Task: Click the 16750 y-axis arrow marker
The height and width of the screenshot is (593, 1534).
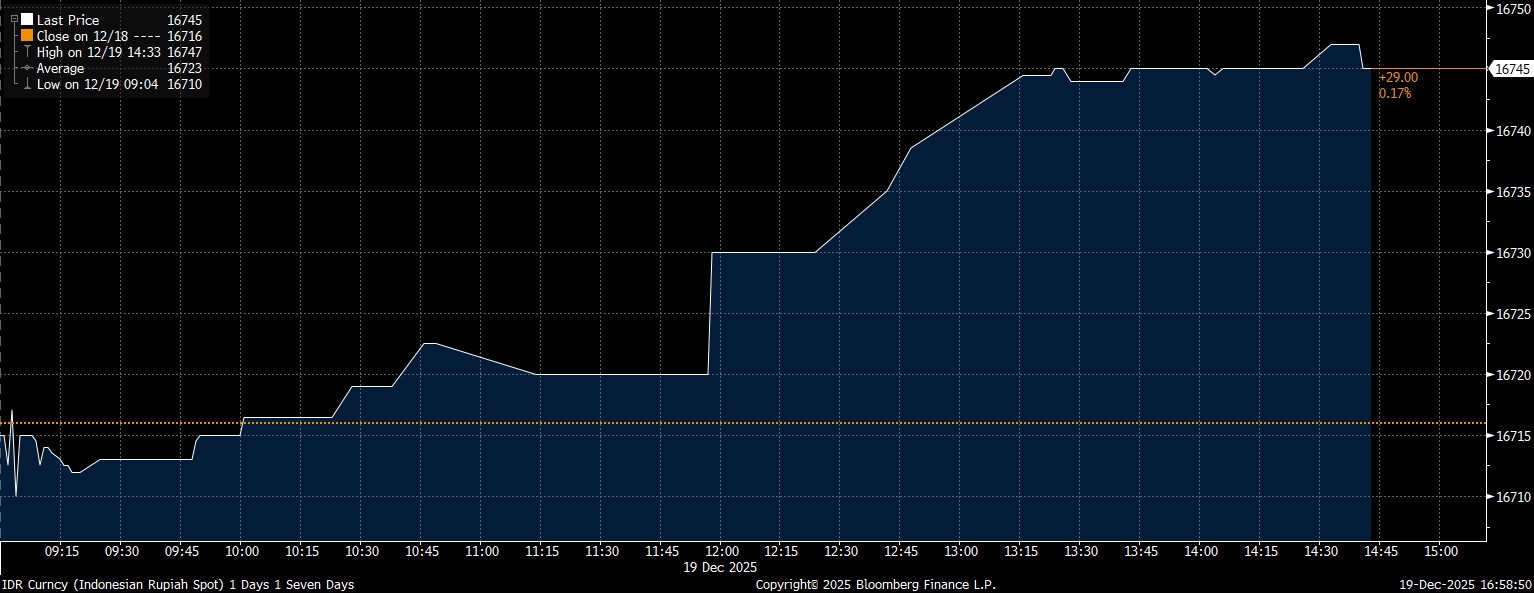Action: pos(1489,8)
